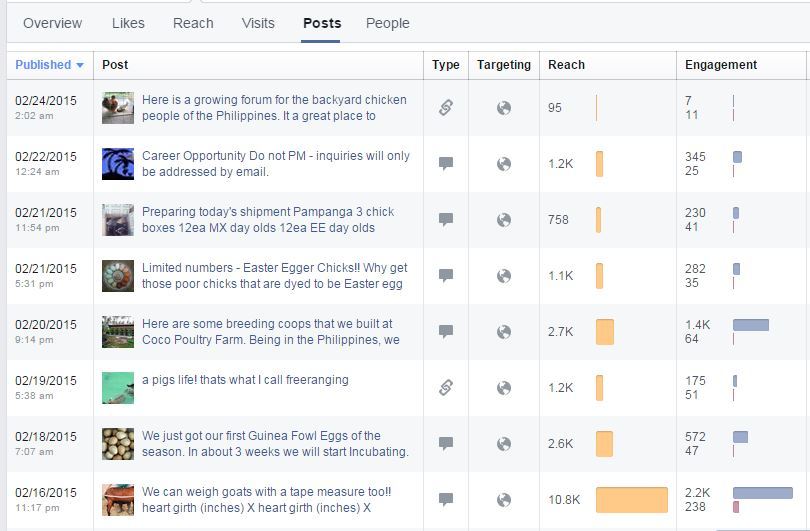Click link-type icon for 02/24/2015 backyard chicken post
This screenshot has width=810, height=531.
[446, 108]
